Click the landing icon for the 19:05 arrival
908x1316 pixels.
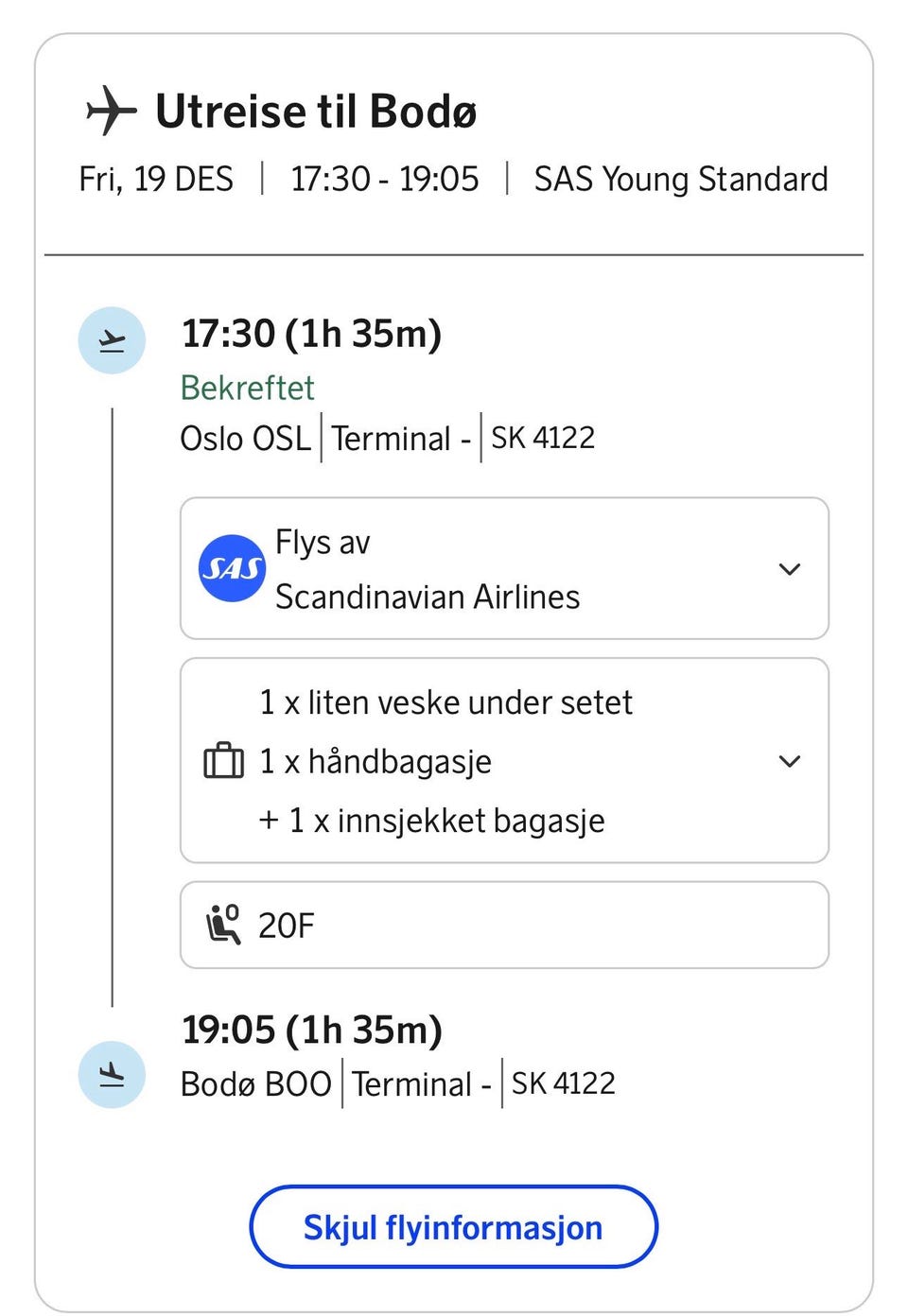[x=112, y=1075]
